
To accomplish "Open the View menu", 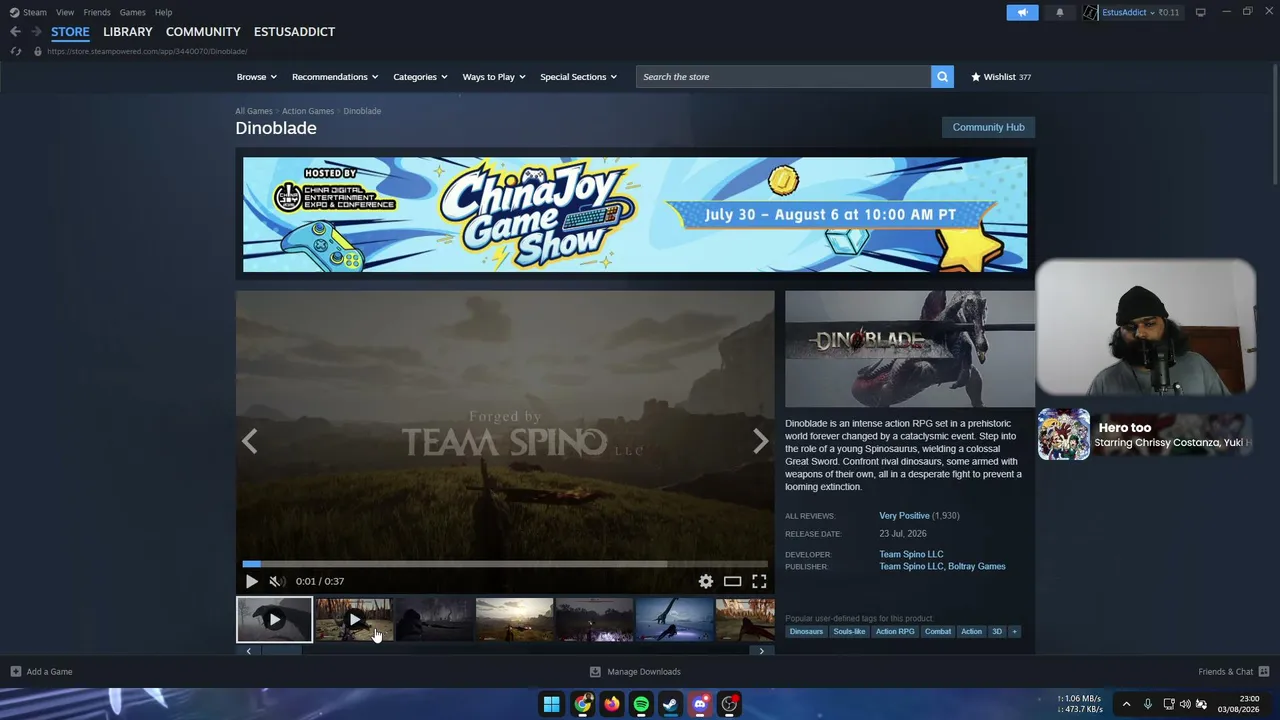I will (65, 12).
